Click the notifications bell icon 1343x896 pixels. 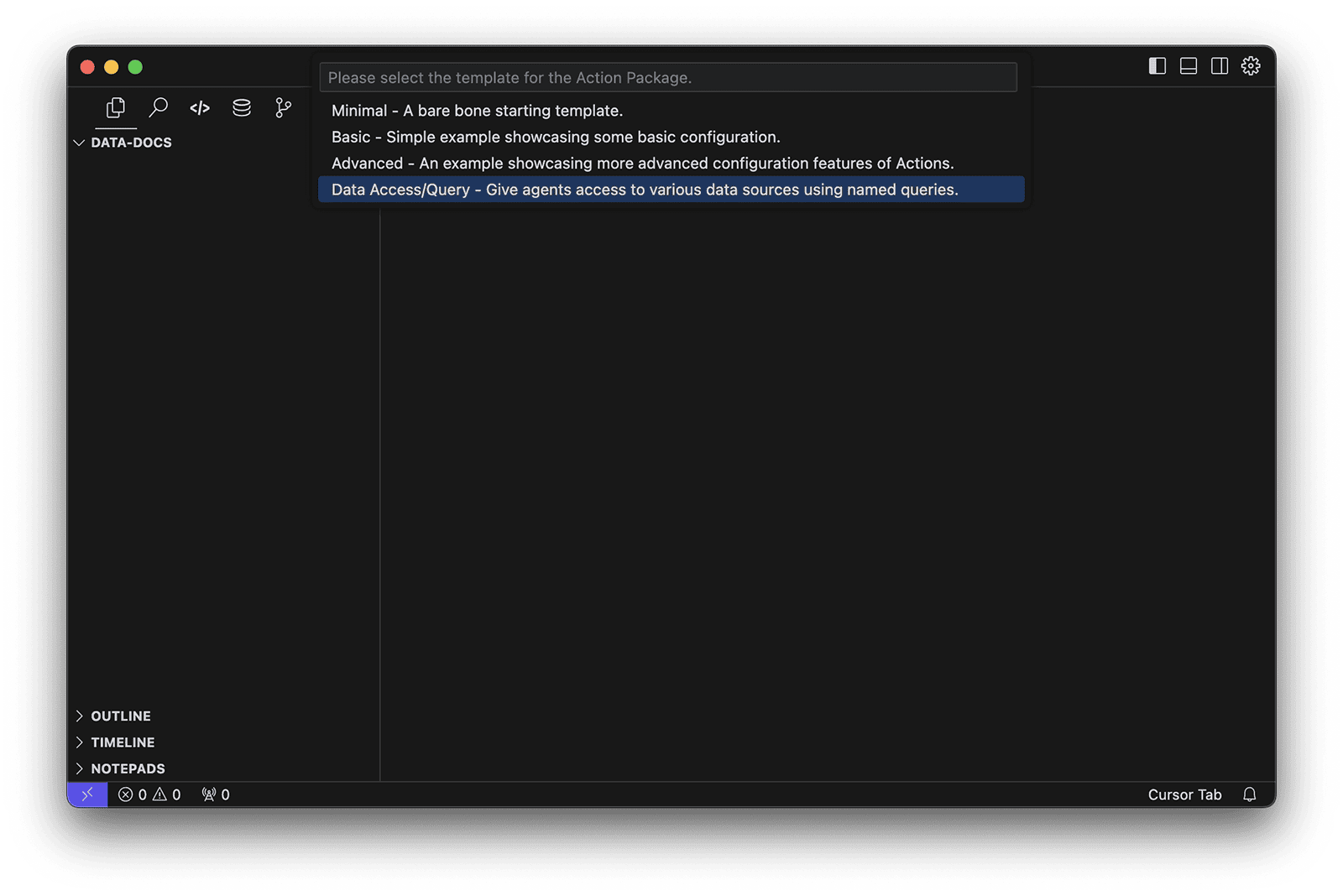click(1249, 794)
